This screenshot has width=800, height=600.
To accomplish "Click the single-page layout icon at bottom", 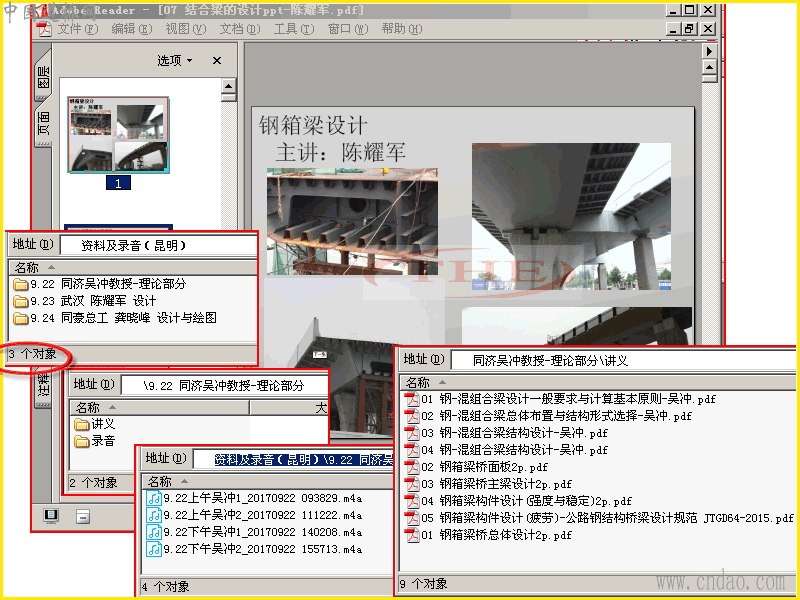I will 83,516.
